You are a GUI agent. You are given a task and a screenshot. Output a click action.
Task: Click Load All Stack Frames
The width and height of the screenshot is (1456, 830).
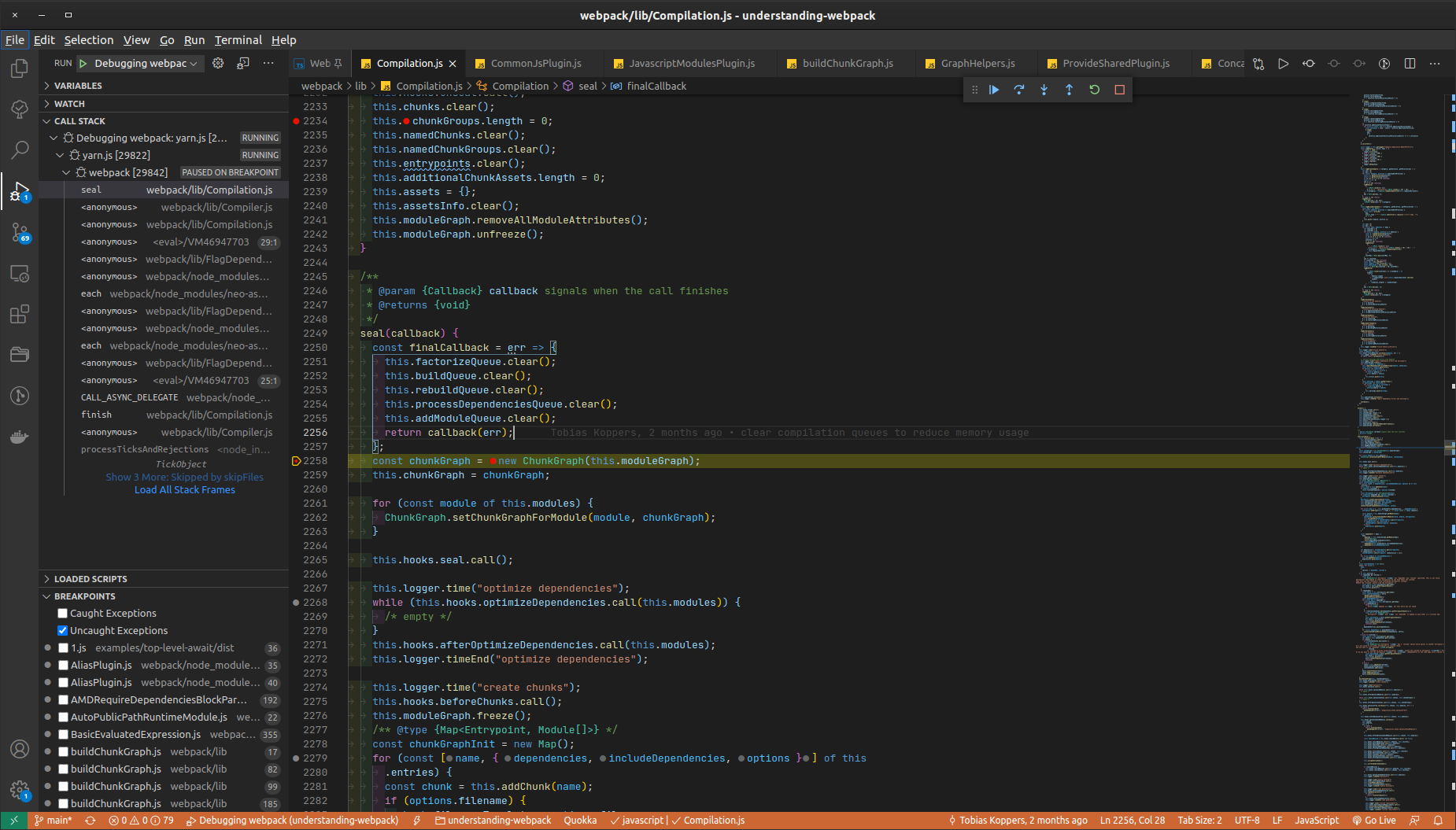(184, 489)
